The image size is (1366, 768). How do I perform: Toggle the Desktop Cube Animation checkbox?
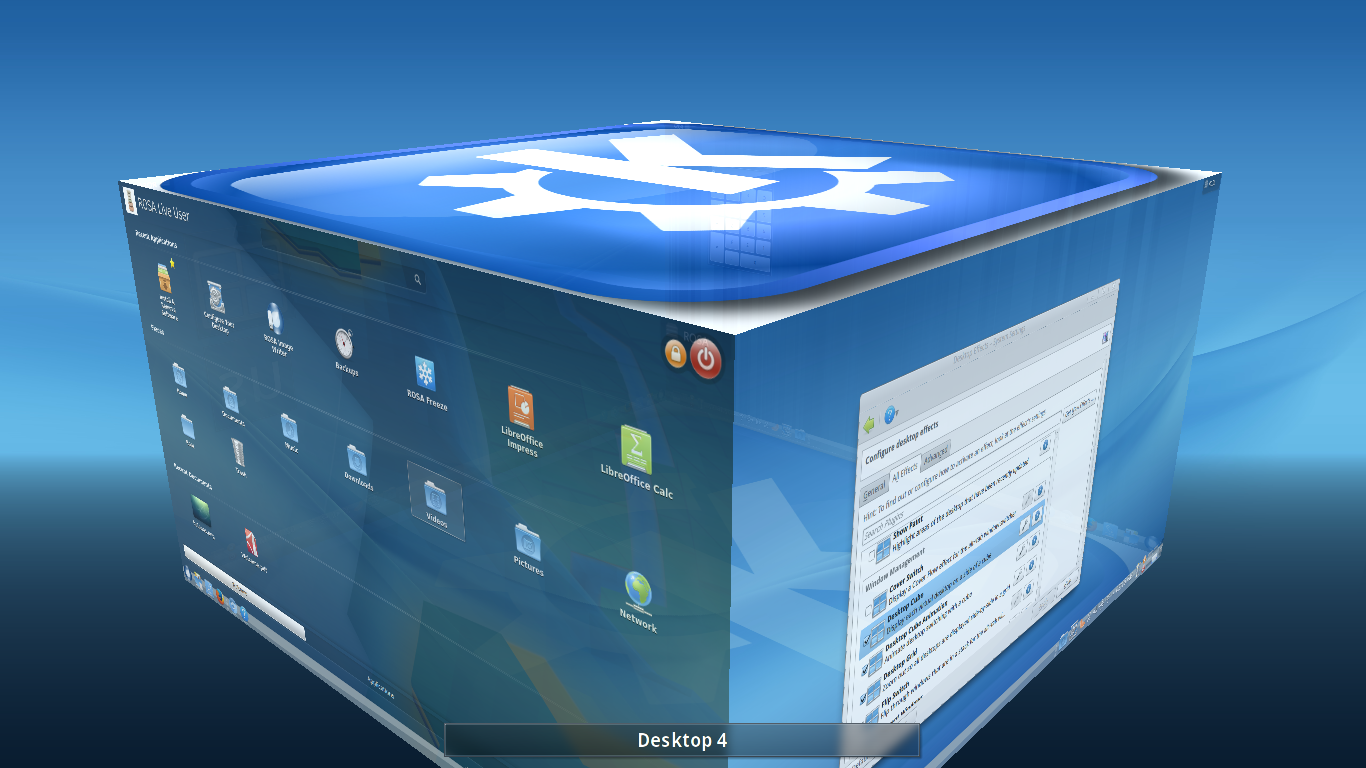pos(865,670)
